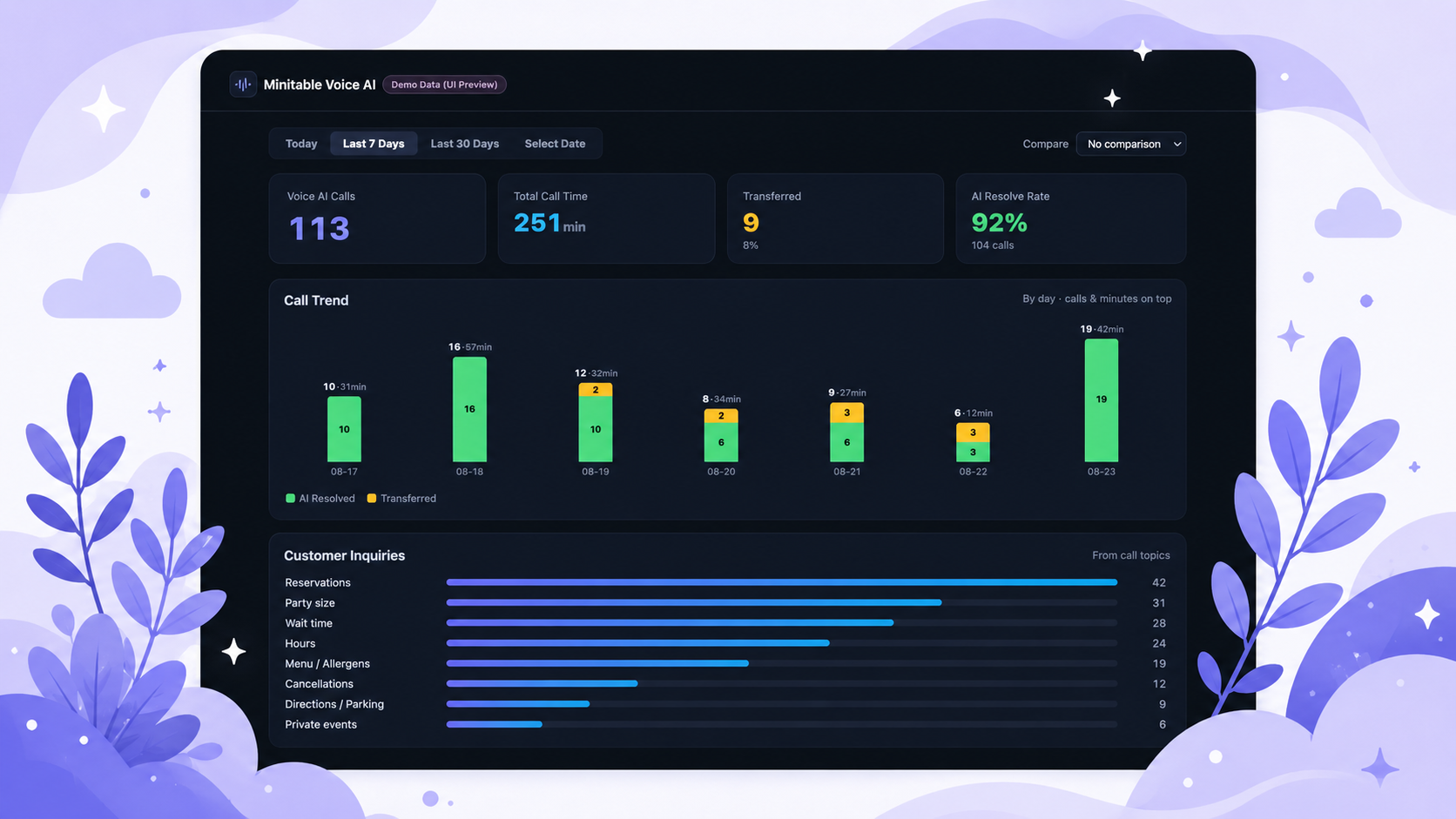This screenshot has height=819, width=1456.
Task: Click the 08-20 date label
Action: coord(721,472)
